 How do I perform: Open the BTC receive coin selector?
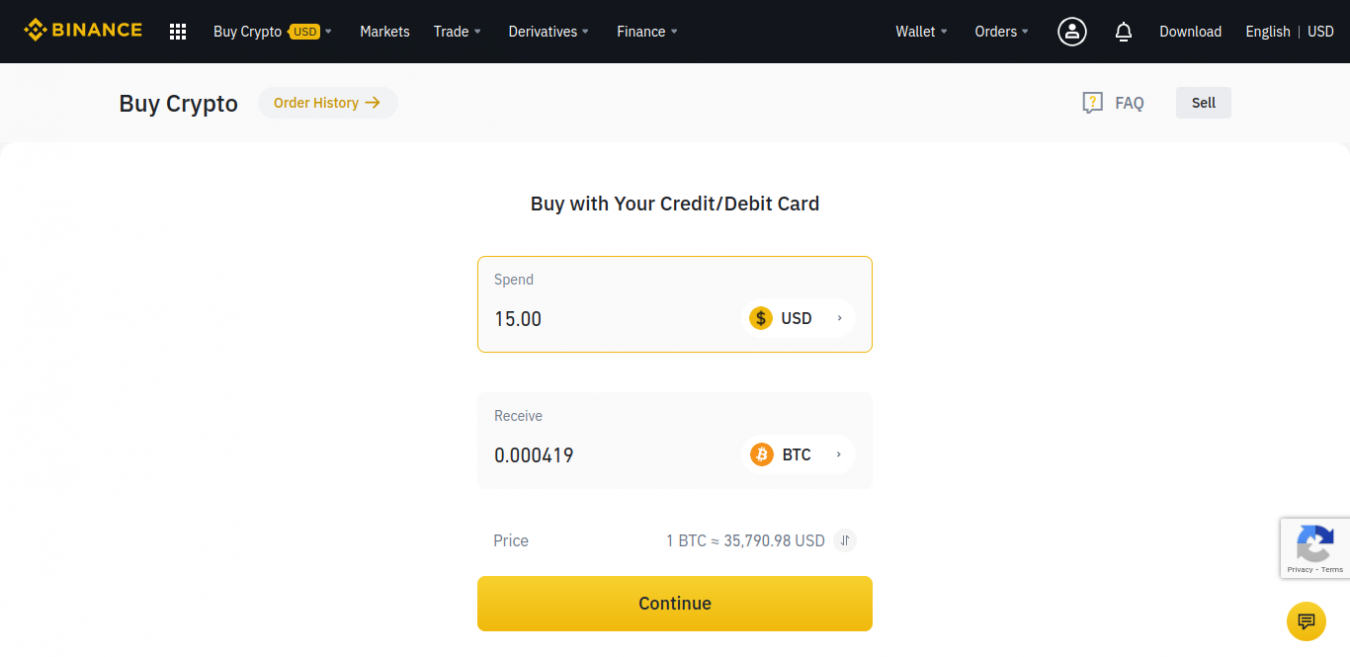[x=798, y=455]
